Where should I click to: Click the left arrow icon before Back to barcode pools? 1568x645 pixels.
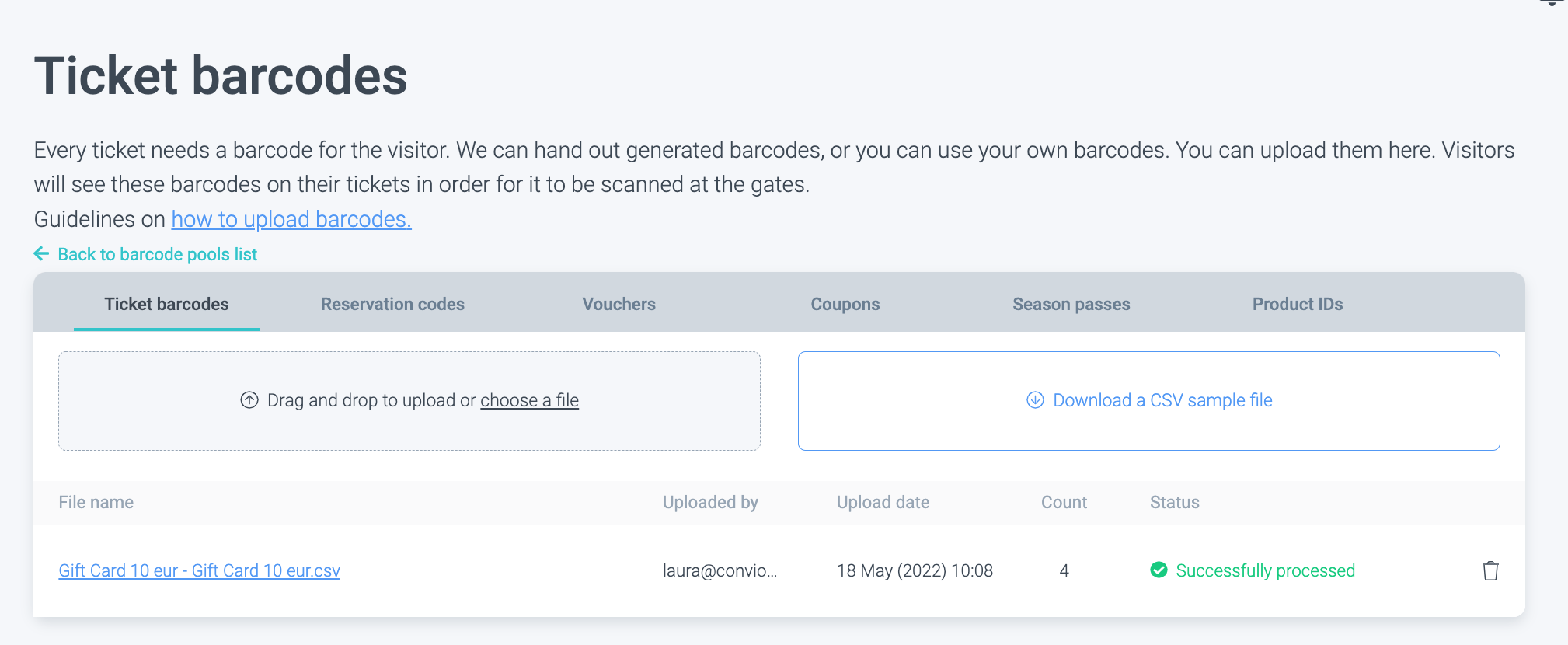pyautogui.click(x=42, y=254)
